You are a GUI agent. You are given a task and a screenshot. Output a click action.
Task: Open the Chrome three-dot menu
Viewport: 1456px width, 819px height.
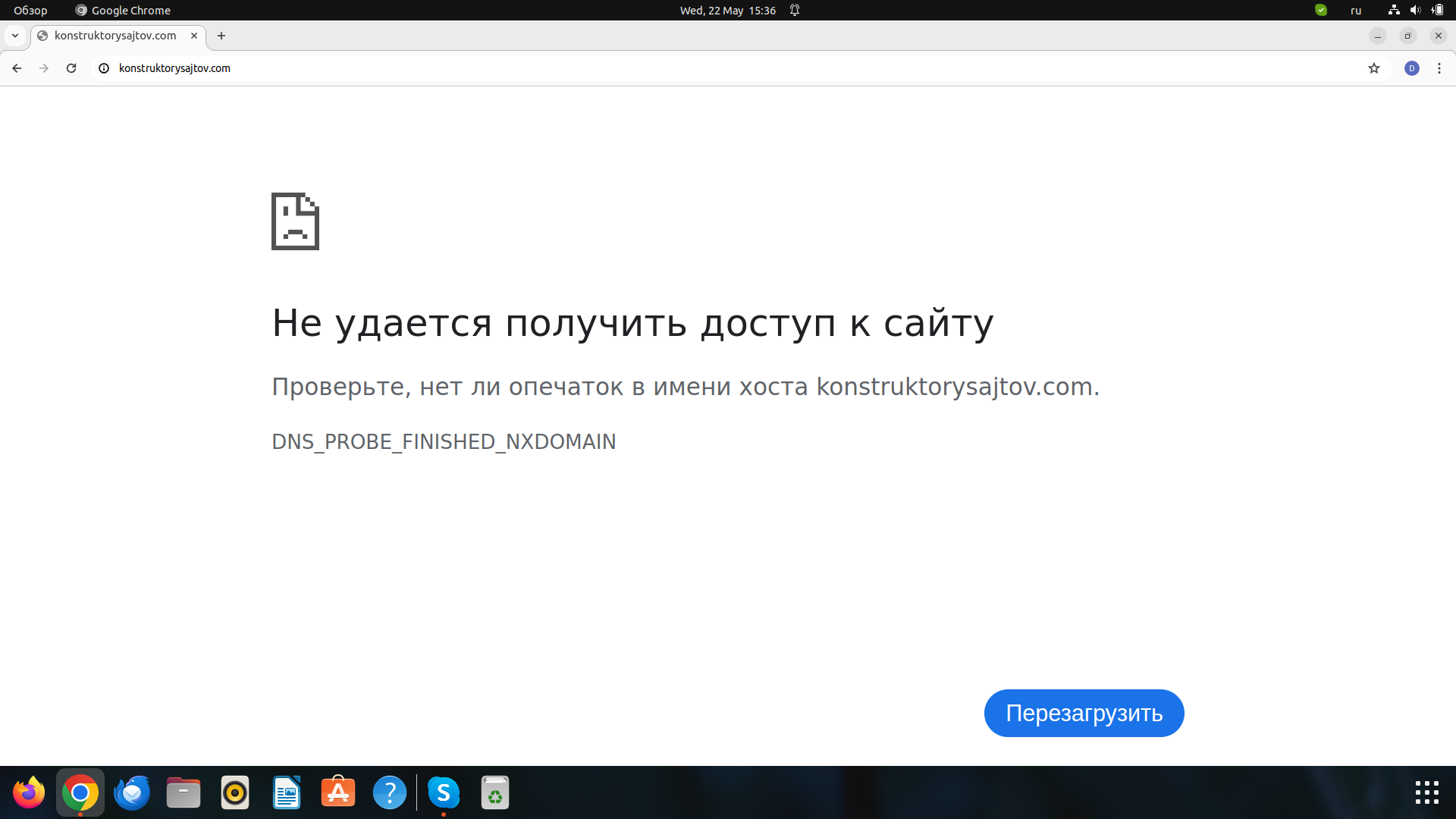1439,67
